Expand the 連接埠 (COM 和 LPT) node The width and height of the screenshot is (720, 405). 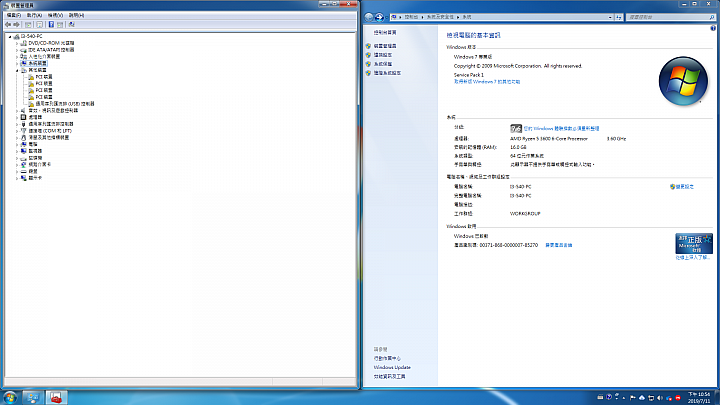(17, 131)
